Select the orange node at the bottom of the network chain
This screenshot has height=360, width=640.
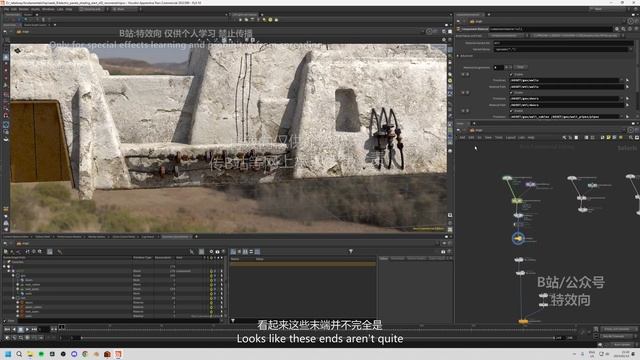pyautogui.click(x=523, y=322)
